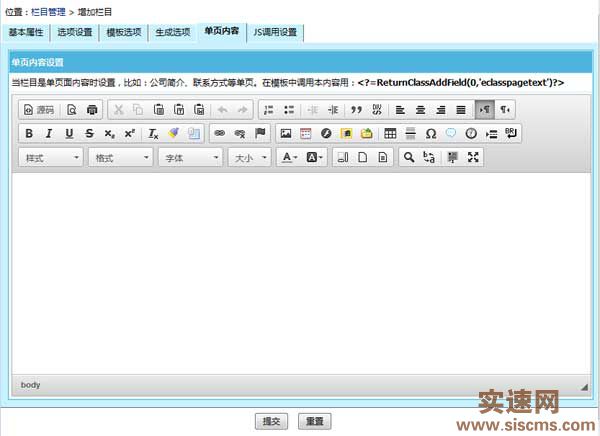This screenshot has width=600, height=436.
Task: Insert a horizontal line
Action: point(410,133)
